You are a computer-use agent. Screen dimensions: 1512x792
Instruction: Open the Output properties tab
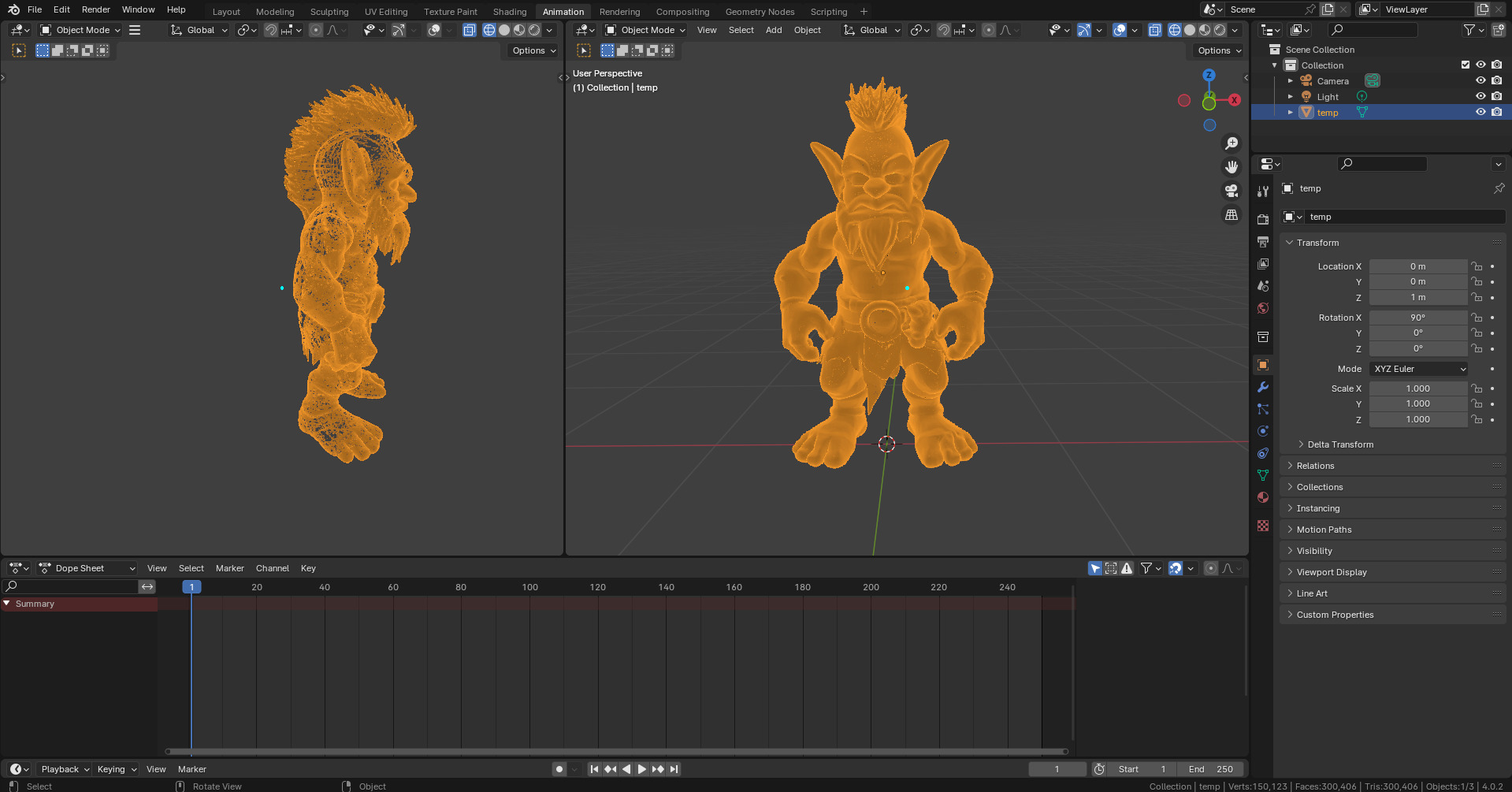(1263, 242)
